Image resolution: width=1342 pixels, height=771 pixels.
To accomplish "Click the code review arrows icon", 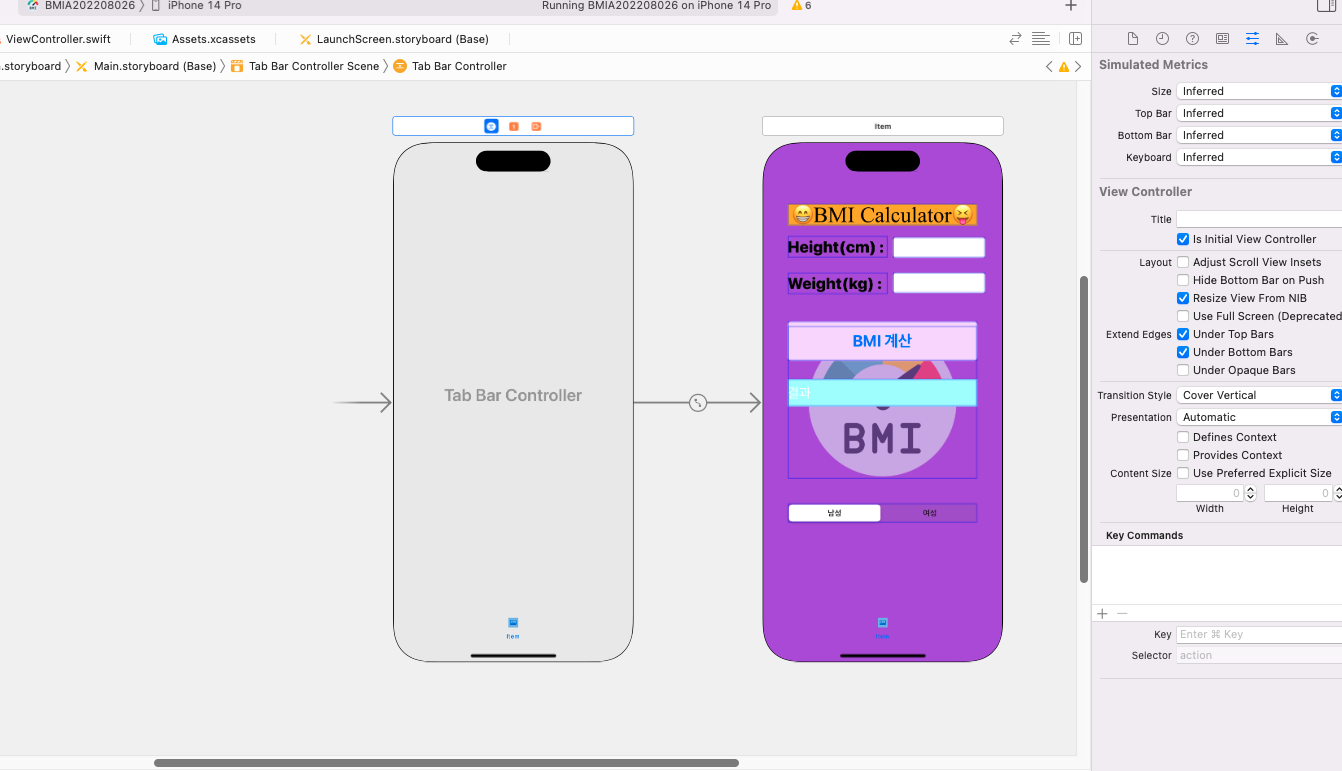I will (x=1015, y=39).
